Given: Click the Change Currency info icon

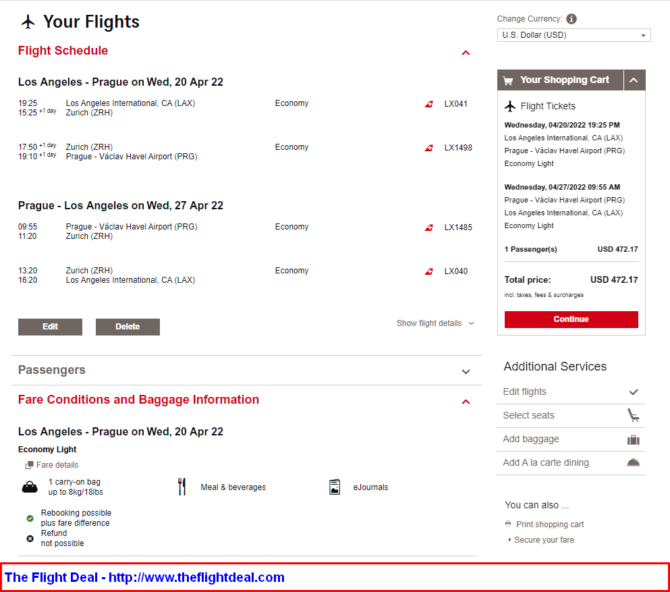Looking at the screenshot, I should [x=571, y=19].
